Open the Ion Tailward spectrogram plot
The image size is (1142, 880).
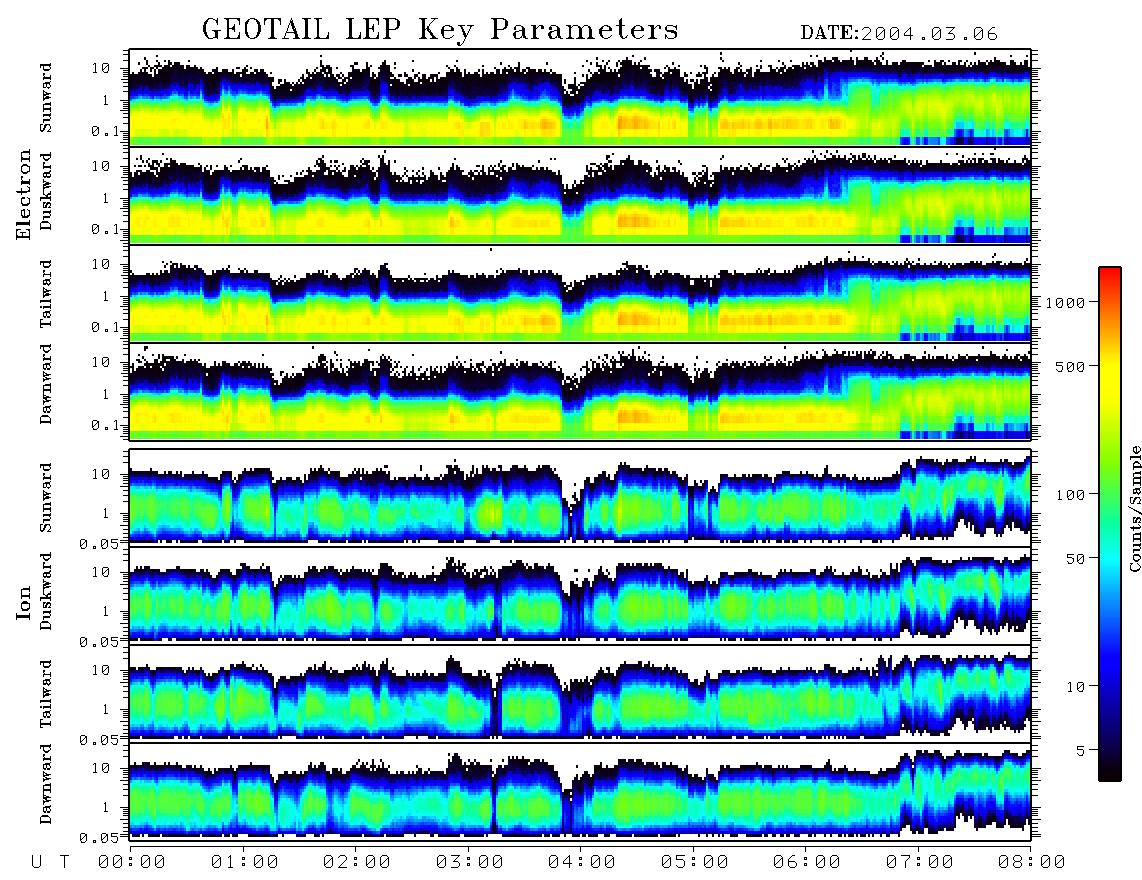tap(580, 694)
